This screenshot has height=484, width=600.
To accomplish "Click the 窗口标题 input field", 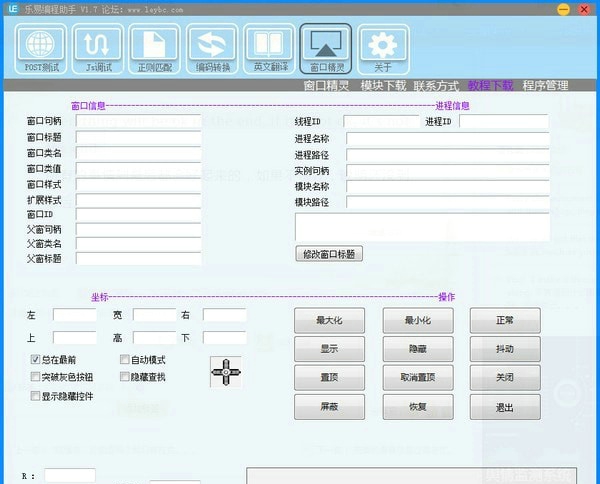I will pos(138,138).
